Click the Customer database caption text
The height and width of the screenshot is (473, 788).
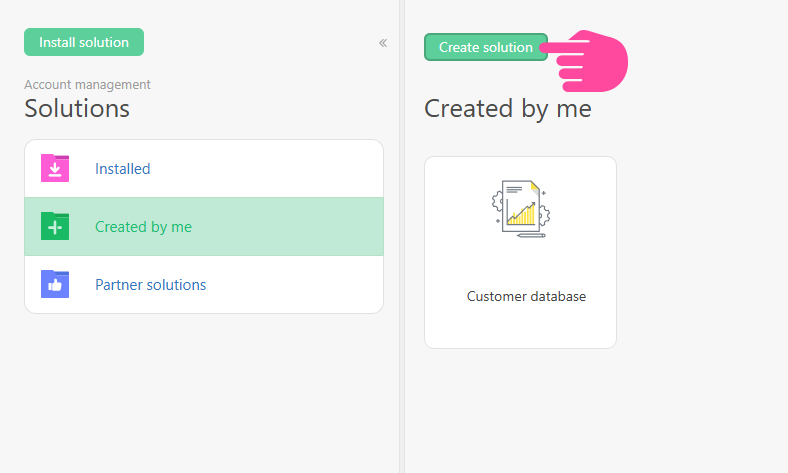(x=526, y=297)
